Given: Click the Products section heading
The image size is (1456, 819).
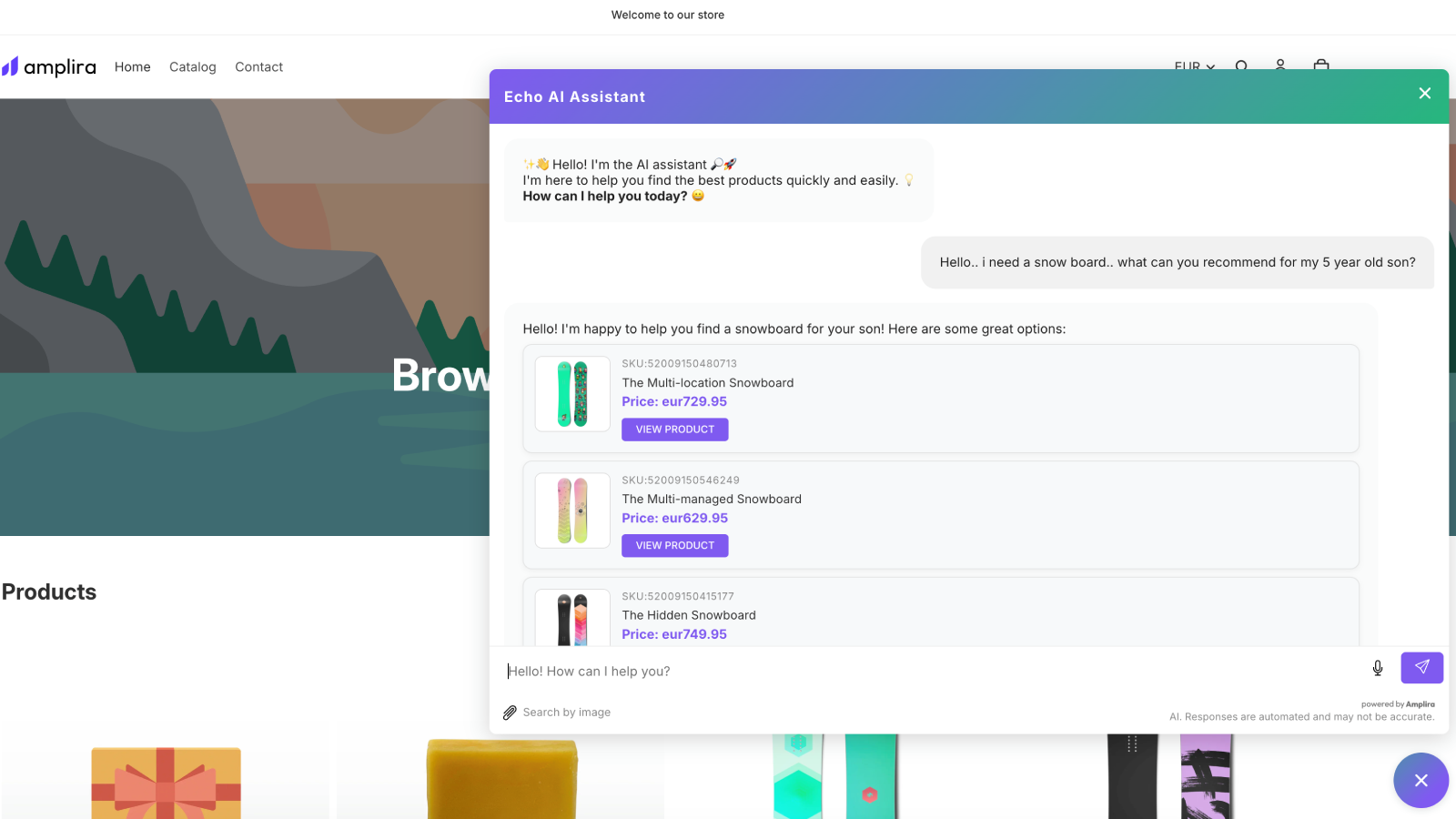Looking at the screenshot, I should tap(49, 592).
